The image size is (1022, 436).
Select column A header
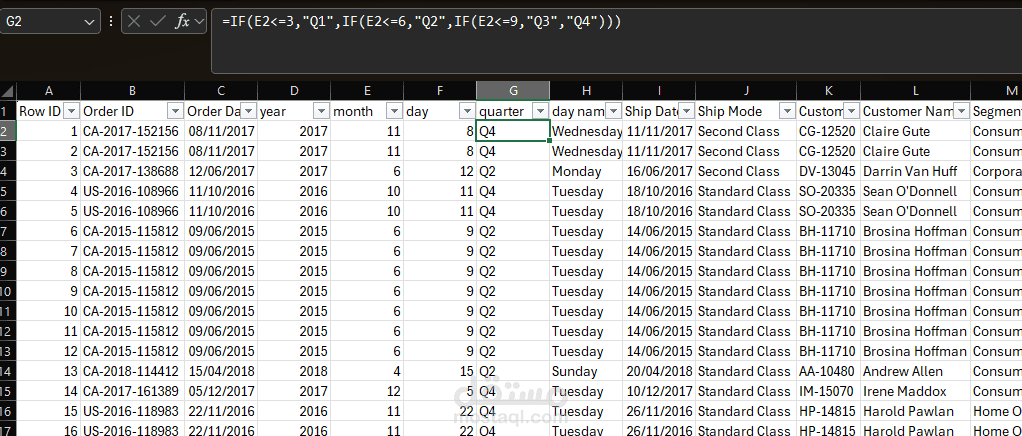(x=48, y=91)
